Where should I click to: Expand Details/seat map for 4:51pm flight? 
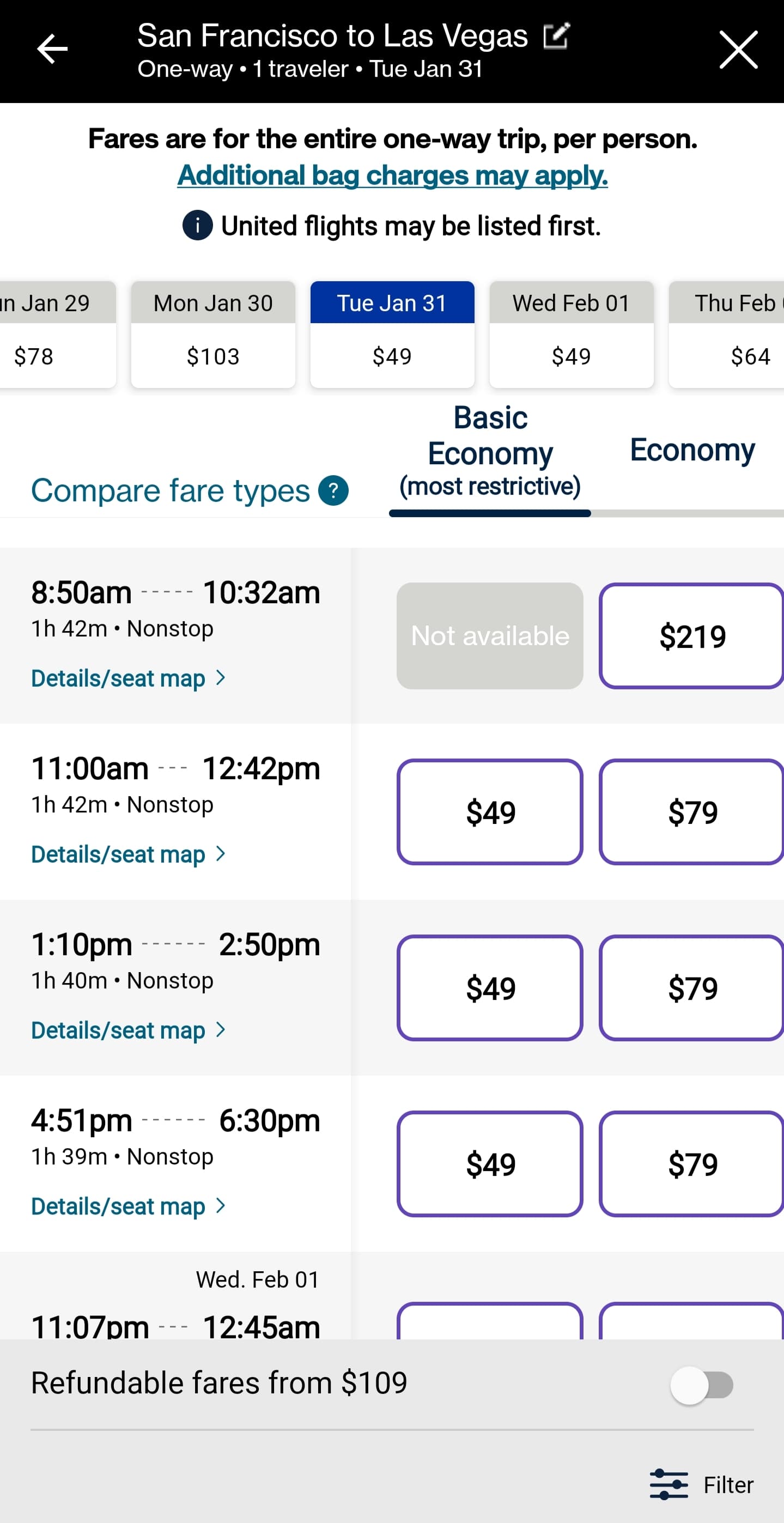click(127, 1206)
